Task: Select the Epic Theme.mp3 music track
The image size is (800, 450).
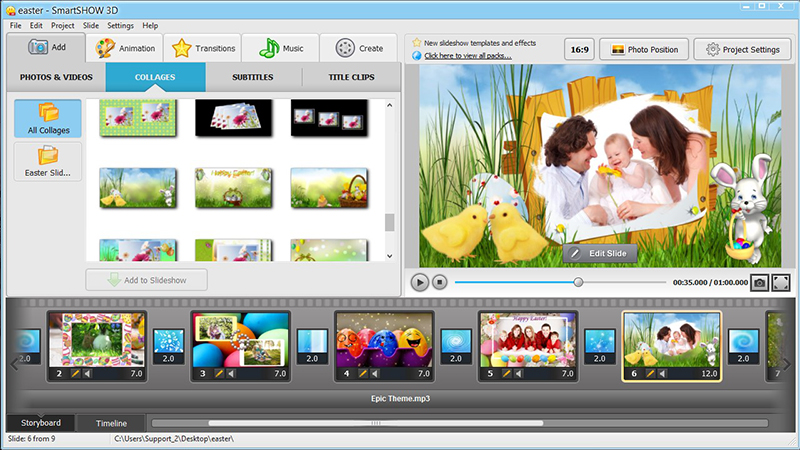Action: click(400, 398)
